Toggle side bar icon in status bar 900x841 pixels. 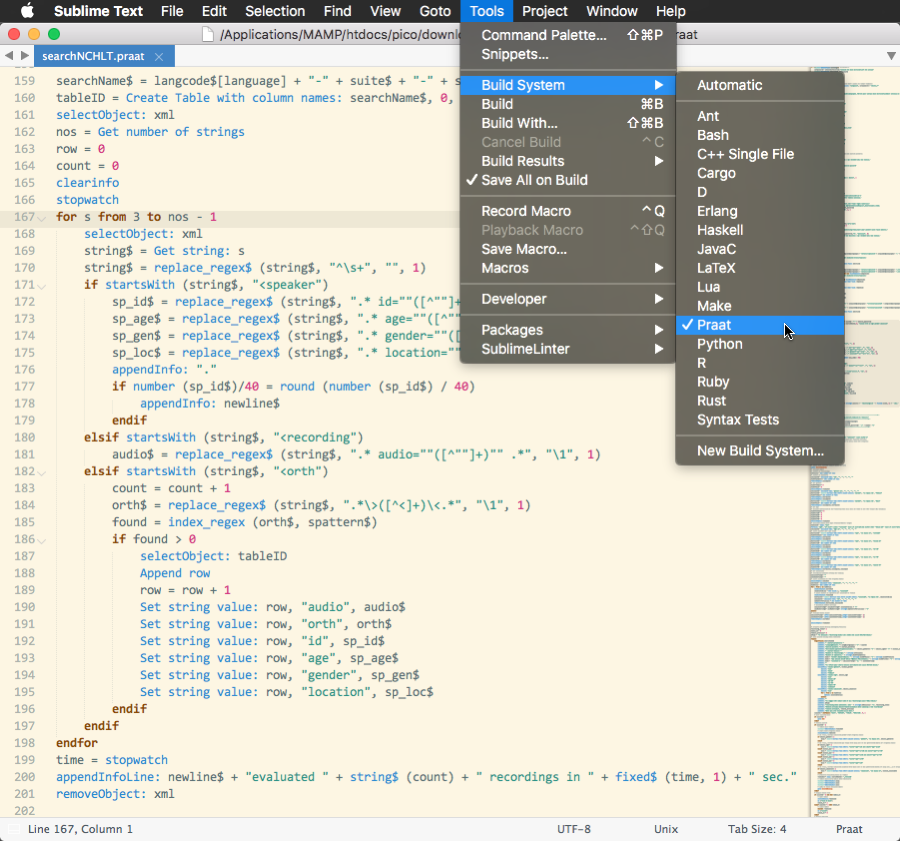pyautogui.click(x=14, y=829)
